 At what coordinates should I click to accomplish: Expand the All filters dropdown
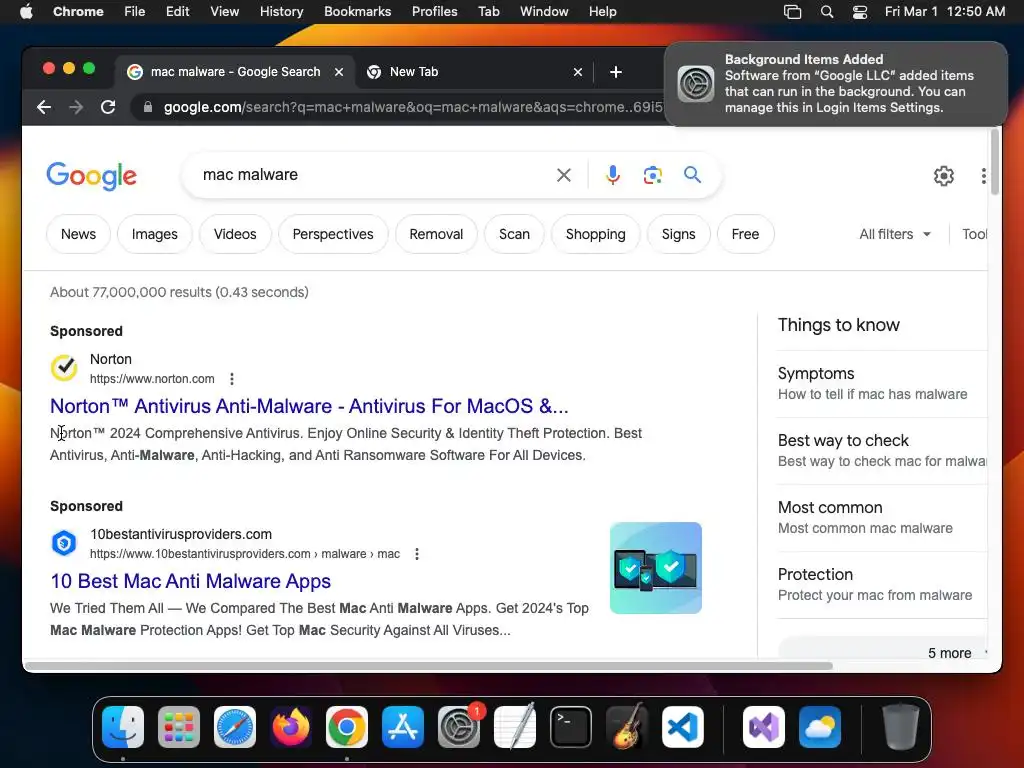coord(895,234)
